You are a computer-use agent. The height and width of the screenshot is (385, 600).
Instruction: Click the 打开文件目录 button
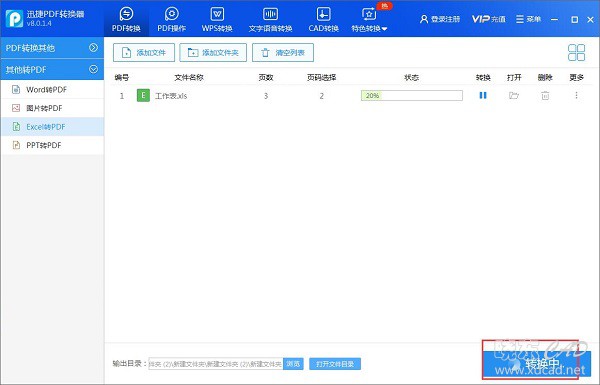(x=335, y=364)
